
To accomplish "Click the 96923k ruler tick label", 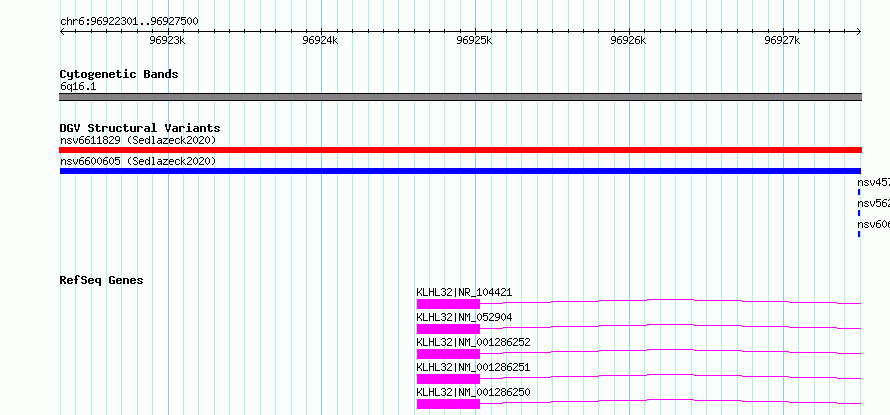I will point(167,40).
